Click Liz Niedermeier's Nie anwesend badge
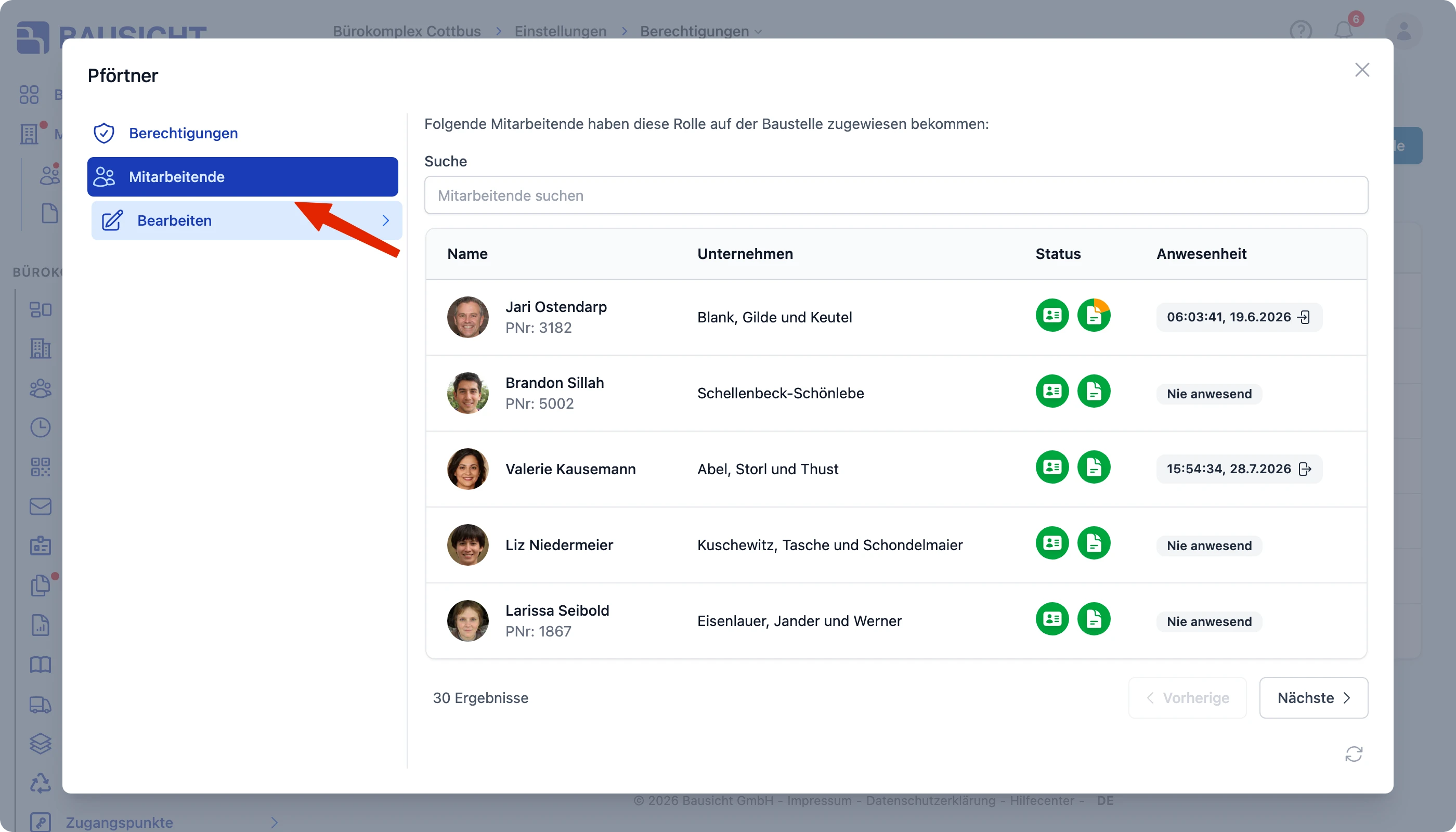 click(1209, 545)
